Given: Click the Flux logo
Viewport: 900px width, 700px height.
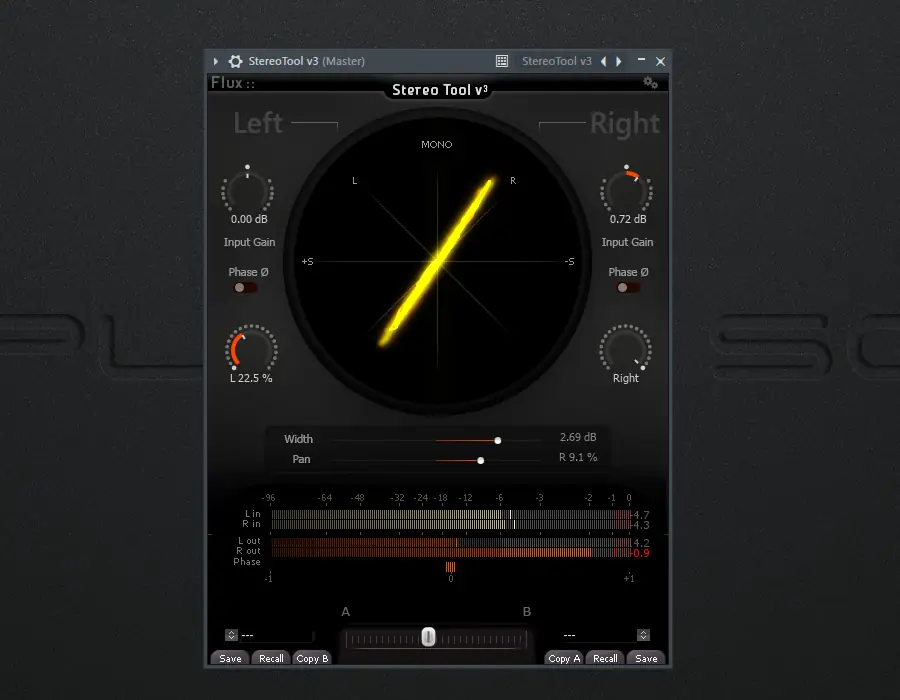Looking at the screenshot, I should (x=232, y=83).
